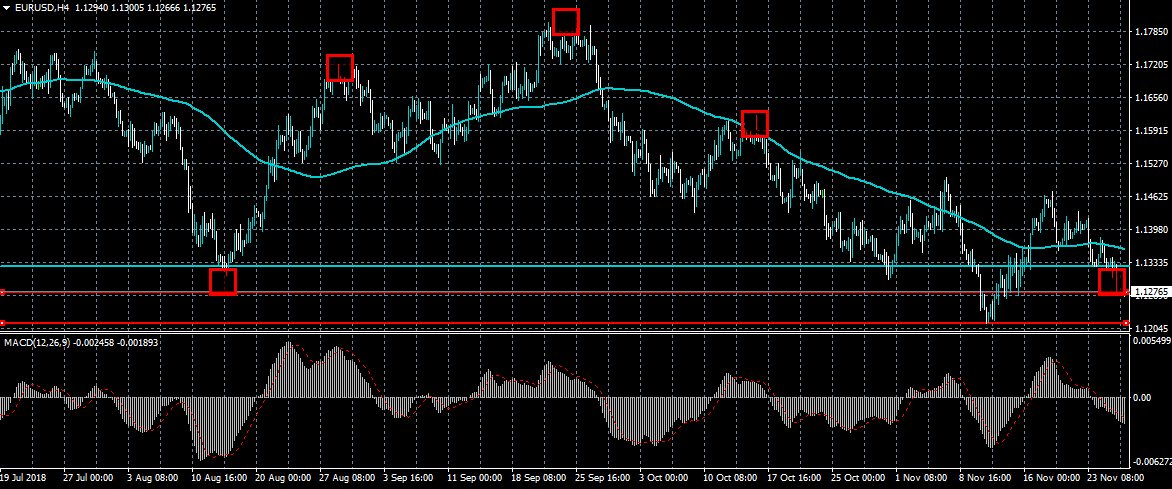Click the 1.15270 price scale label
The width and height of the screenshot is (1172, 489).
point(1152,164)
